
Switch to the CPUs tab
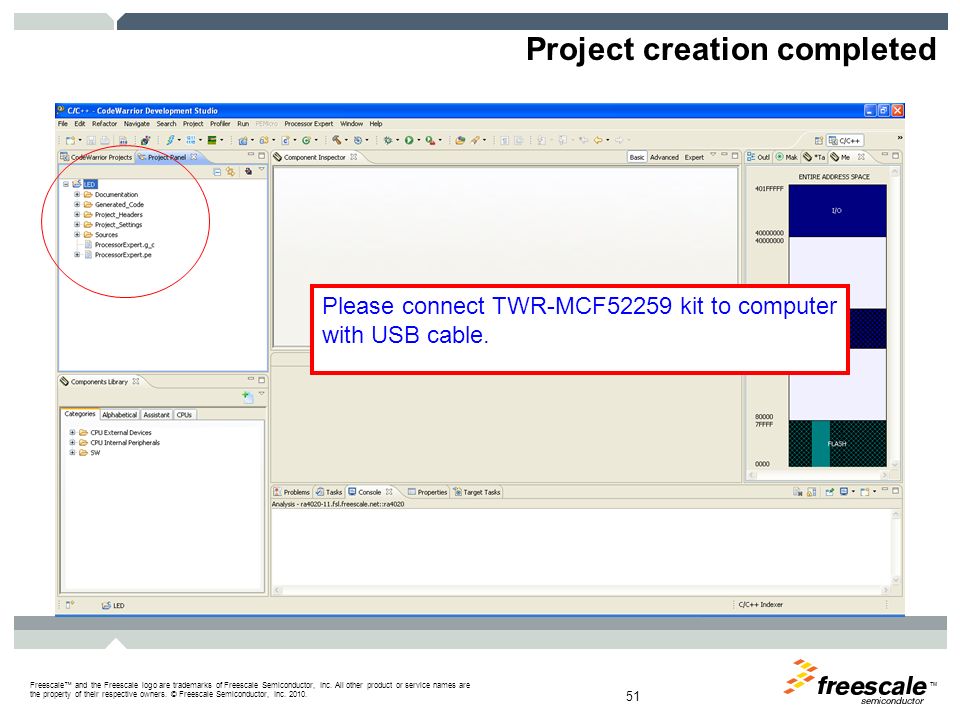coord(184,414)
